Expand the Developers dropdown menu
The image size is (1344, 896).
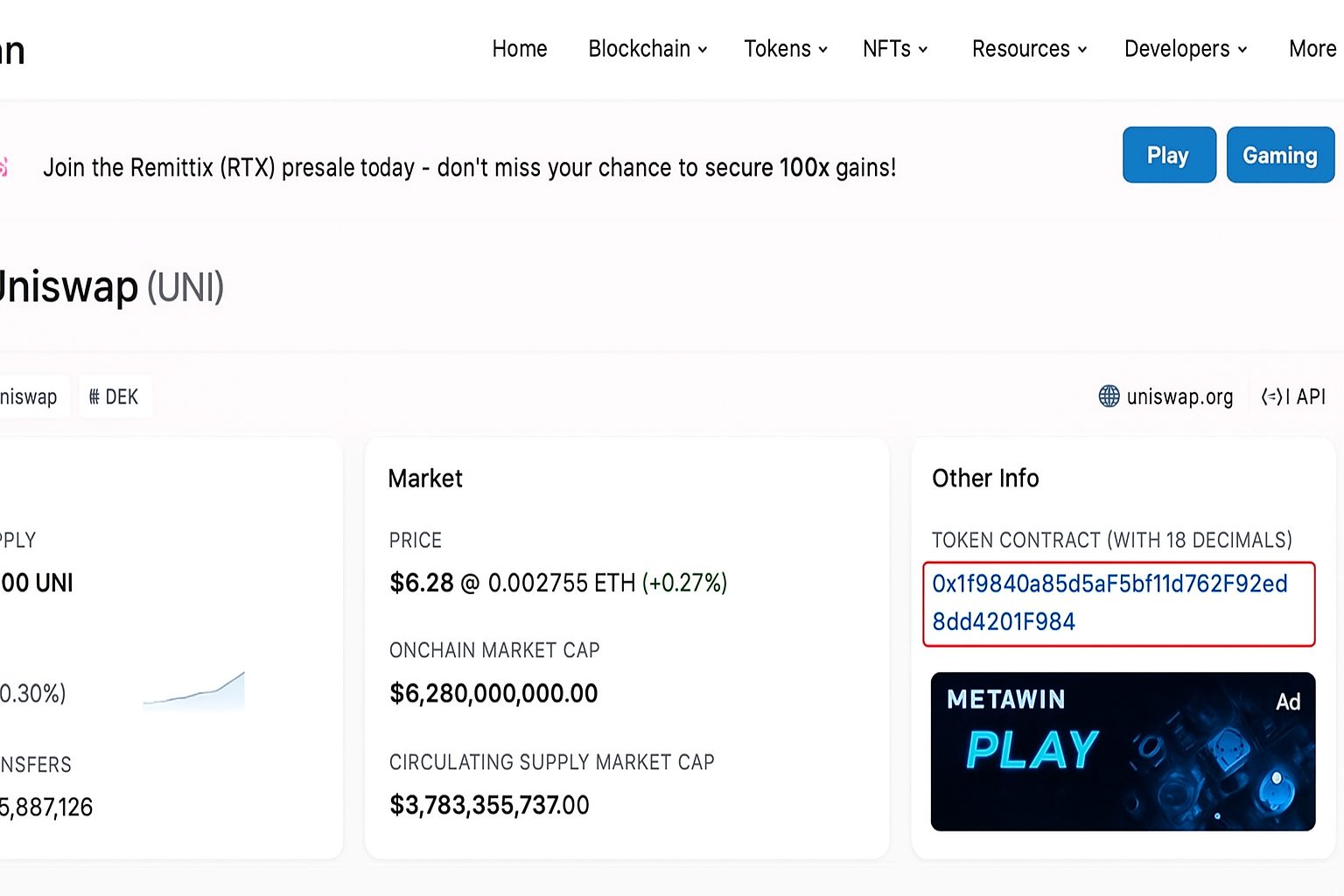[1186, 49]
